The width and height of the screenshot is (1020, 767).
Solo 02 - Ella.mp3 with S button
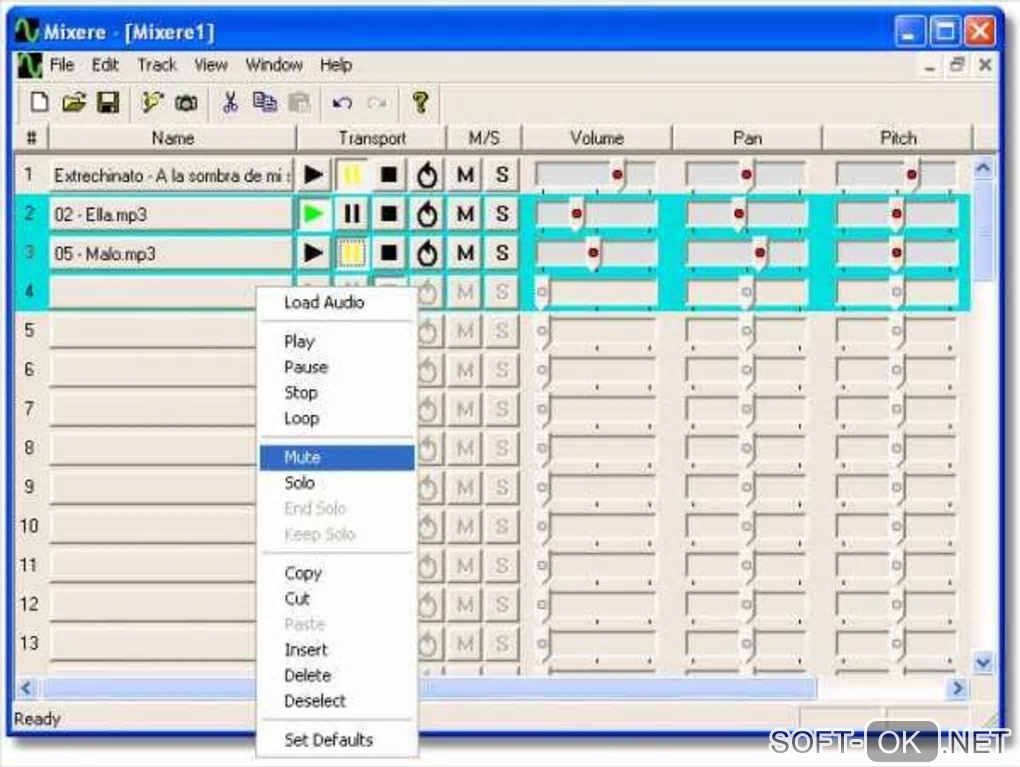(x=502, y=214)
